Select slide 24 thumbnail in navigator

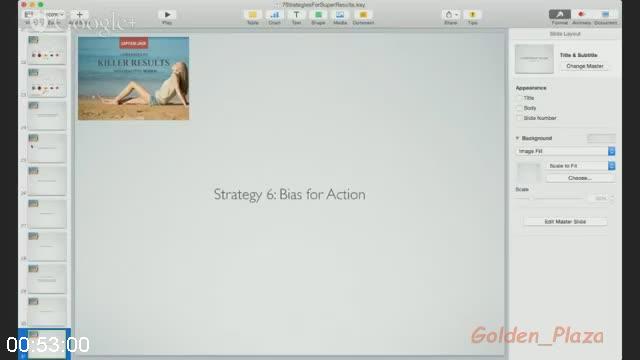coord(47,116)
